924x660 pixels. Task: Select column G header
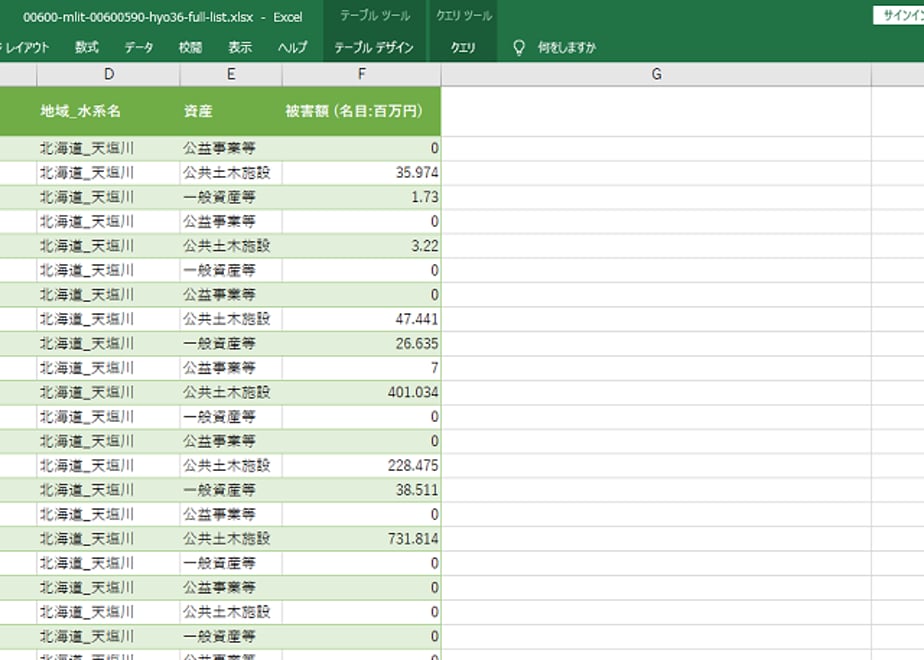click(x=656, y=74)
